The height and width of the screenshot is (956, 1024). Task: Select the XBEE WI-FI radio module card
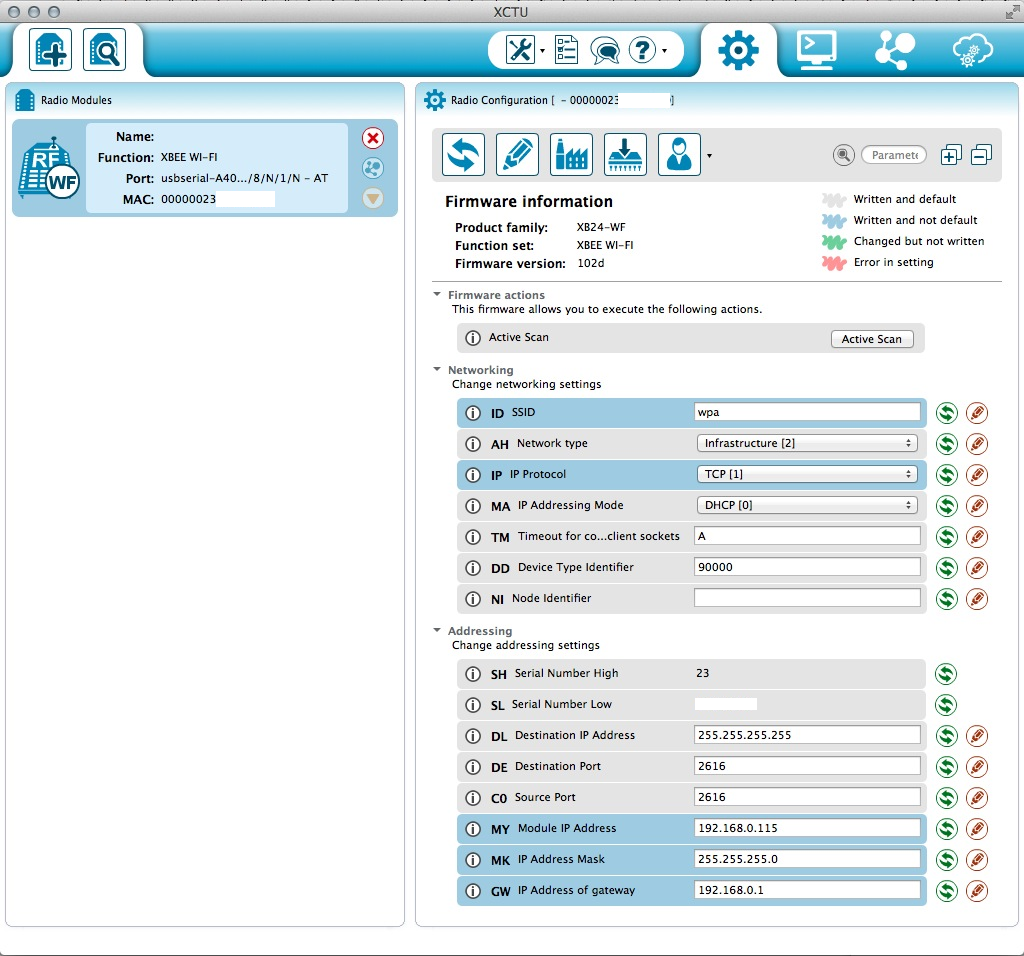click(x=204, y=168)
